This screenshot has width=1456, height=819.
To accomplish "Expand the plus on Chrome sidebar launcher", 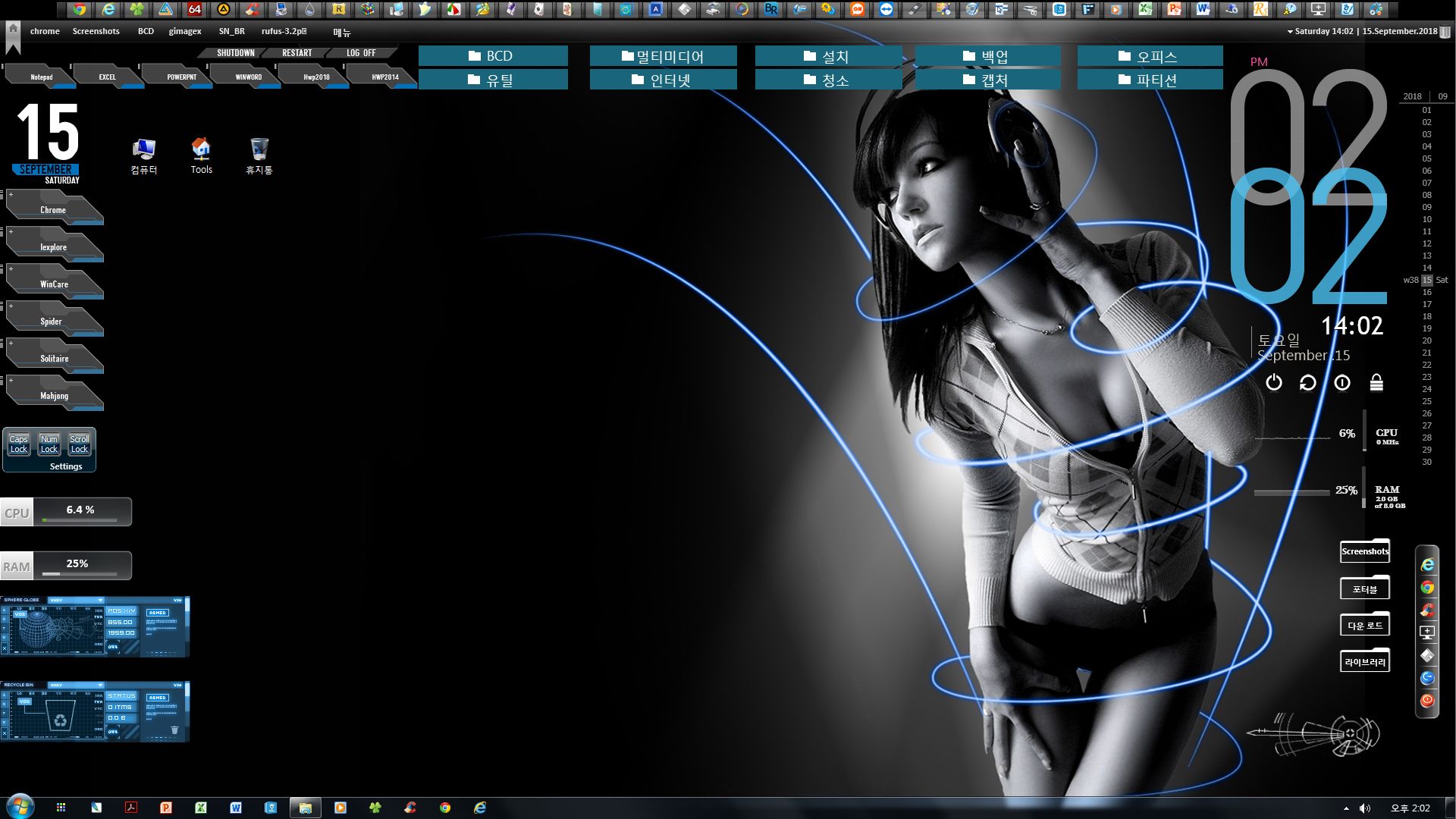I will [x=11, y=195].
